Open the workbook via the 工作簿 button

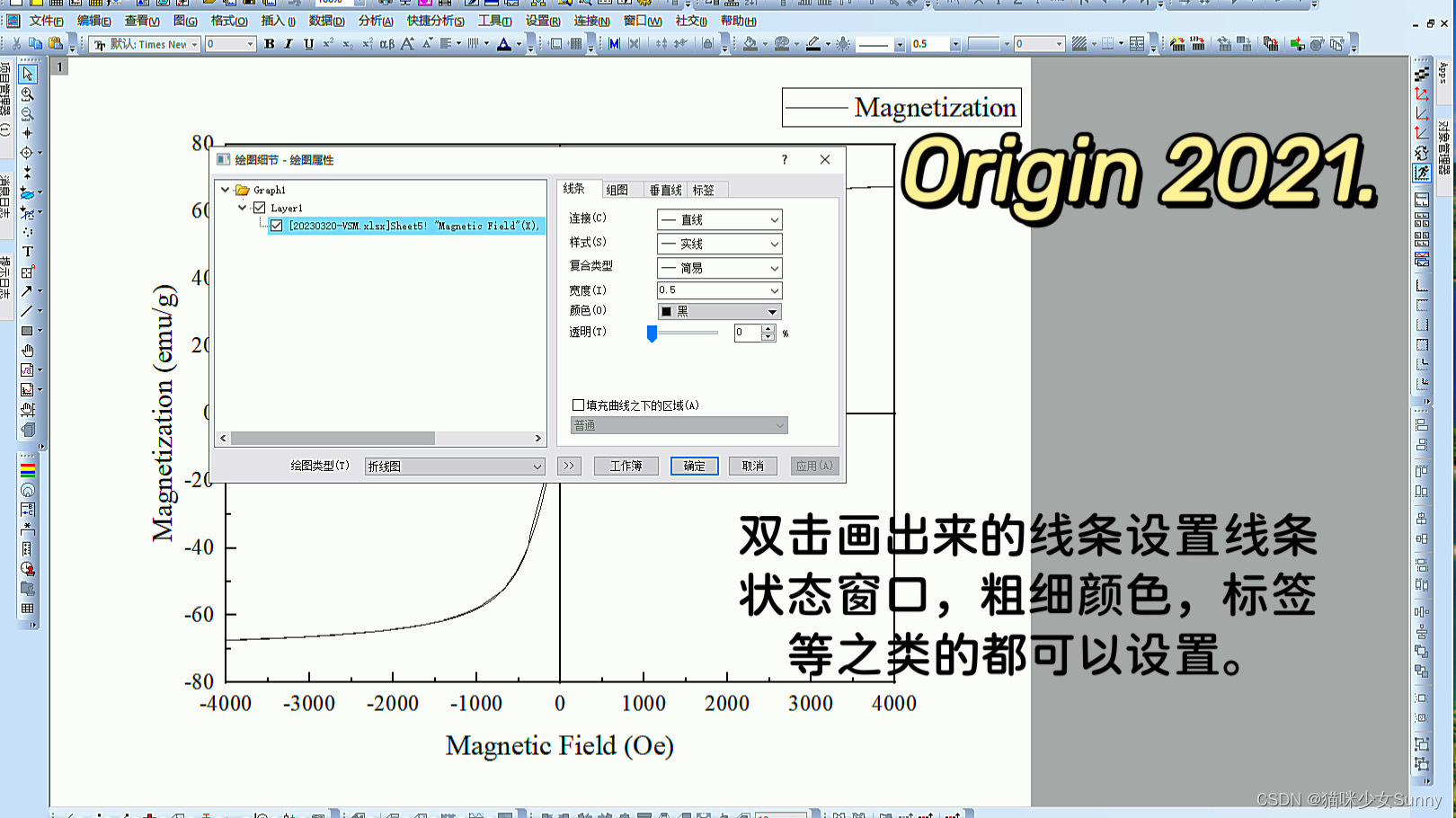pos(626,466)
